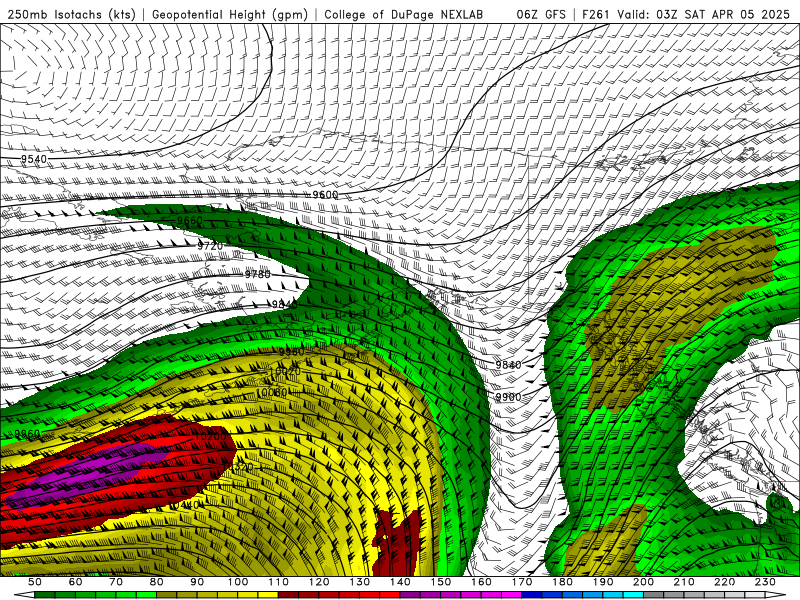
Task: Click the 130 value on the colorbar scale
Action: [x=360, y=582]
